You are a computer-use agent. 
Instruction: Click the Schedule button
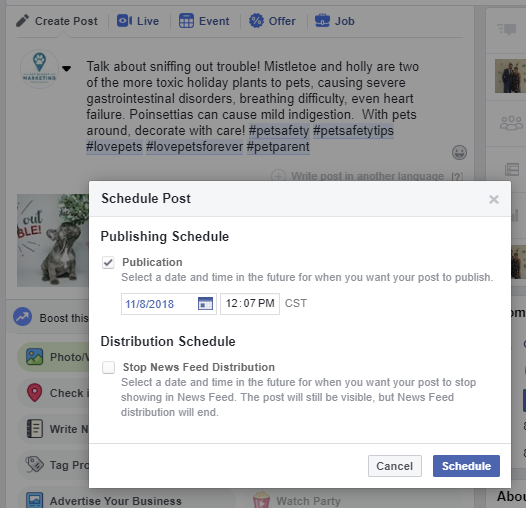pyautogui.click(x=466, y=466)
